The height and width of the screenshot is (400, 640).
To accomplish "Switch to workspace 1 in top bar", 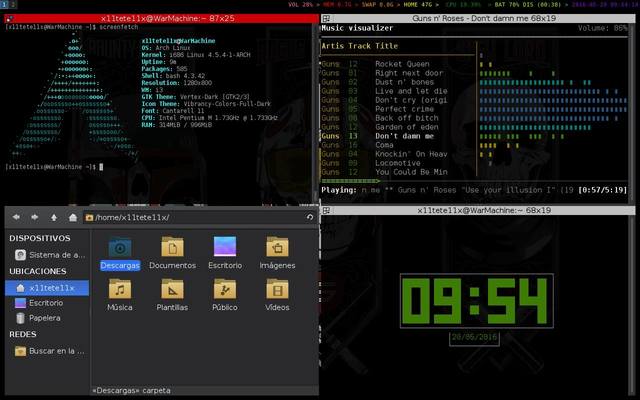I will tap(4, 4).
